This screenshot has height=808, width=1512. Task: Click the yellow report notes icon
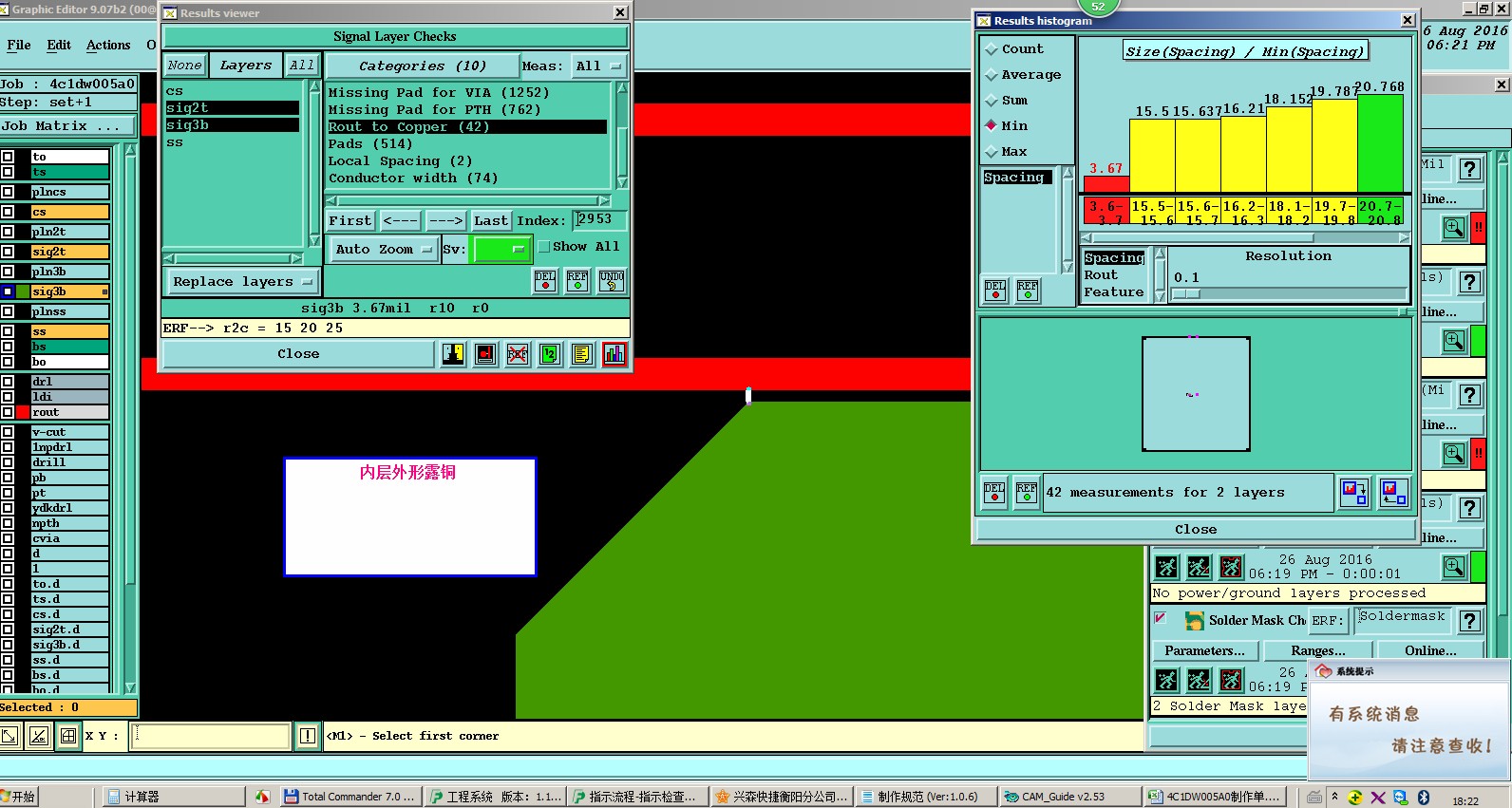click(x=582, y=354)
